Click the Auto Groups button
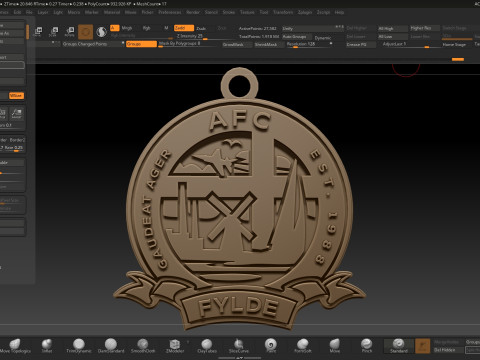Viewport: 480px width, 360px height. click(x=297, y=37)
